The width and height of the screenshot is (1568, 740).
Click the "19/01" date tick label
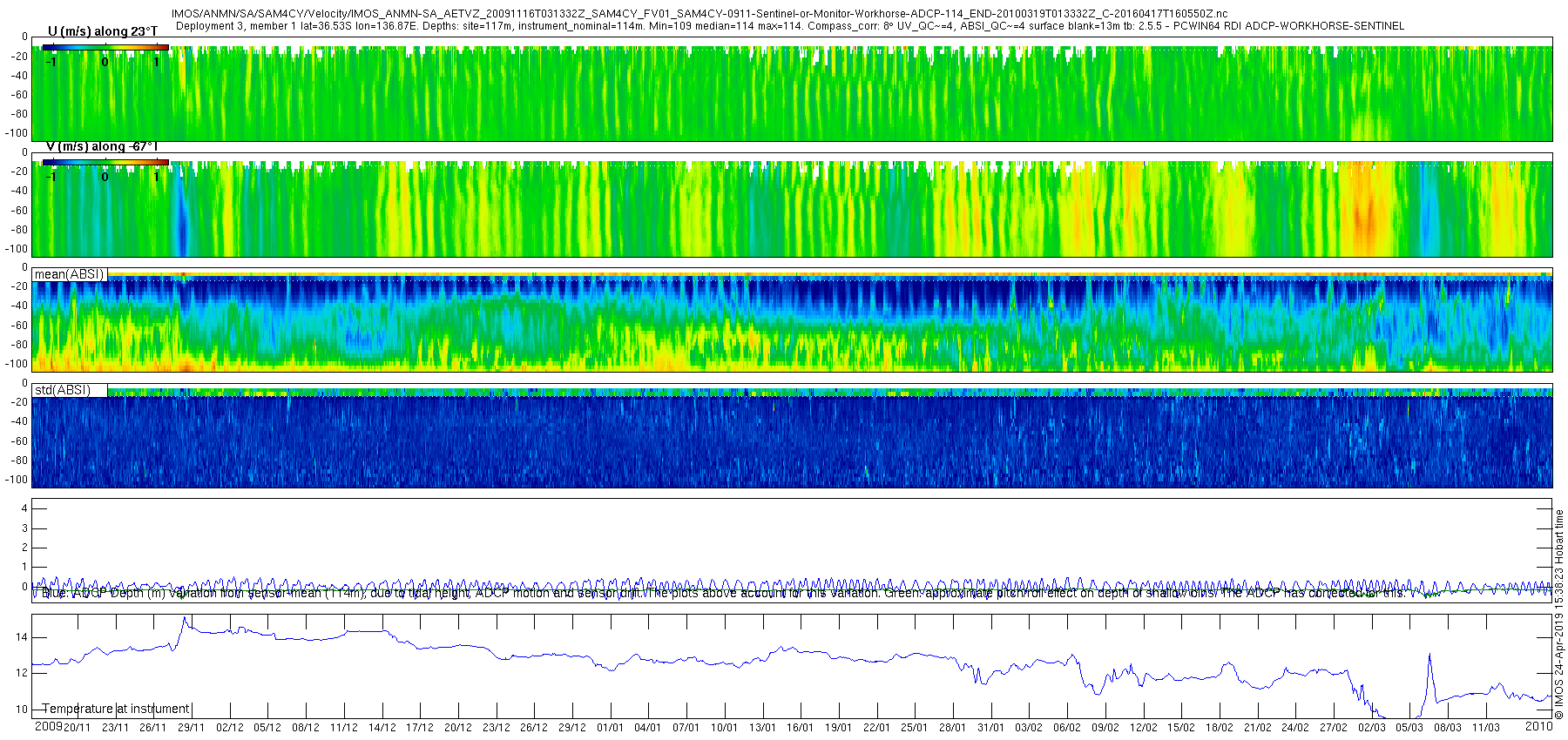click(x=839, y=727)
